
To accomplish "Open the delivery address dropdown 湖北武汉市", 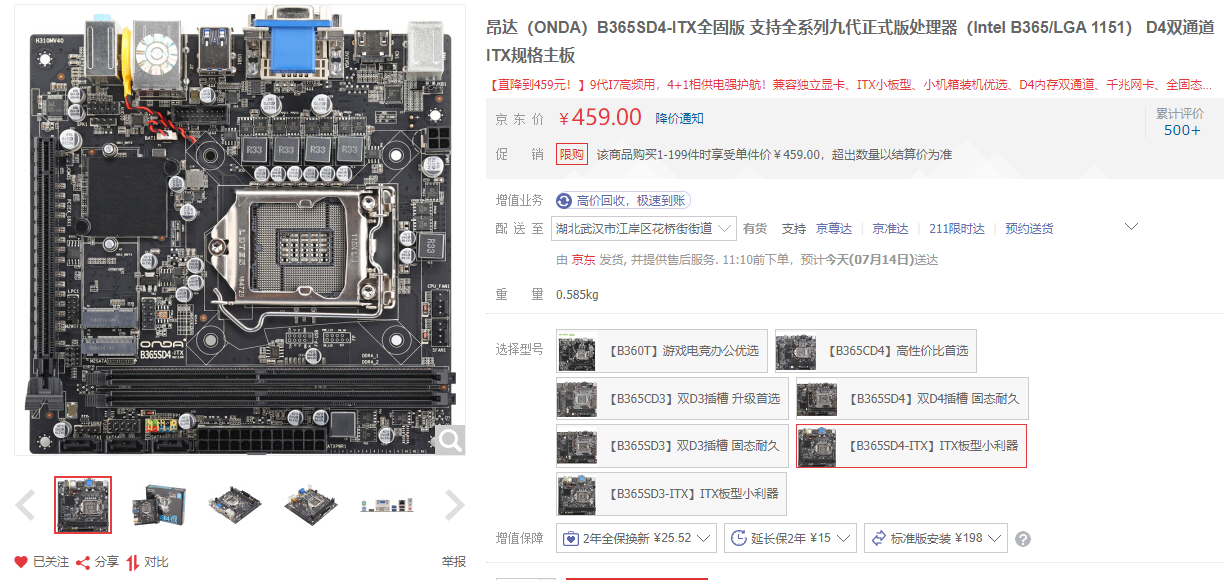I will click(644, 228).
